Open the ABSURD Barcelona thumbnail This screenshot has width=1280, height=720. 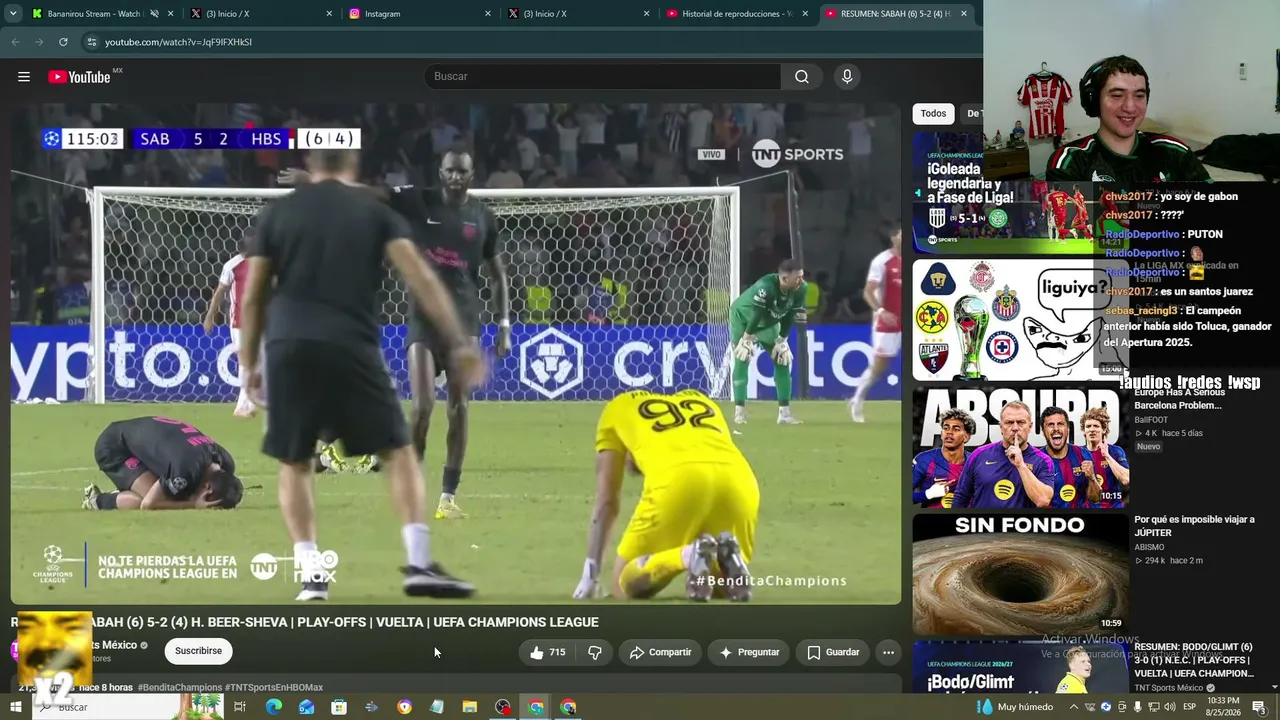1019,447
